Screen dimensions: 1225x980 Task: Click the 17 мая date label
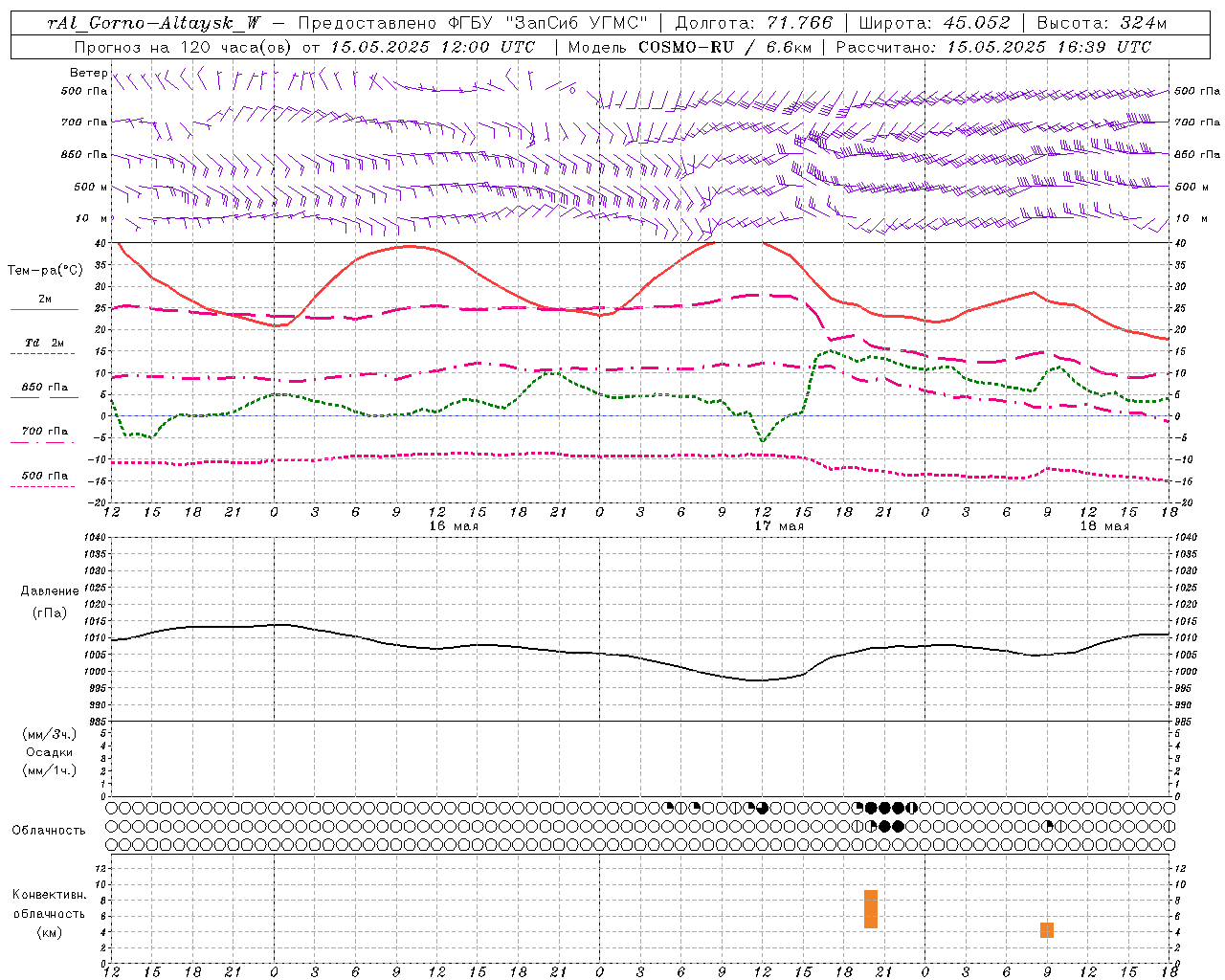779,525
